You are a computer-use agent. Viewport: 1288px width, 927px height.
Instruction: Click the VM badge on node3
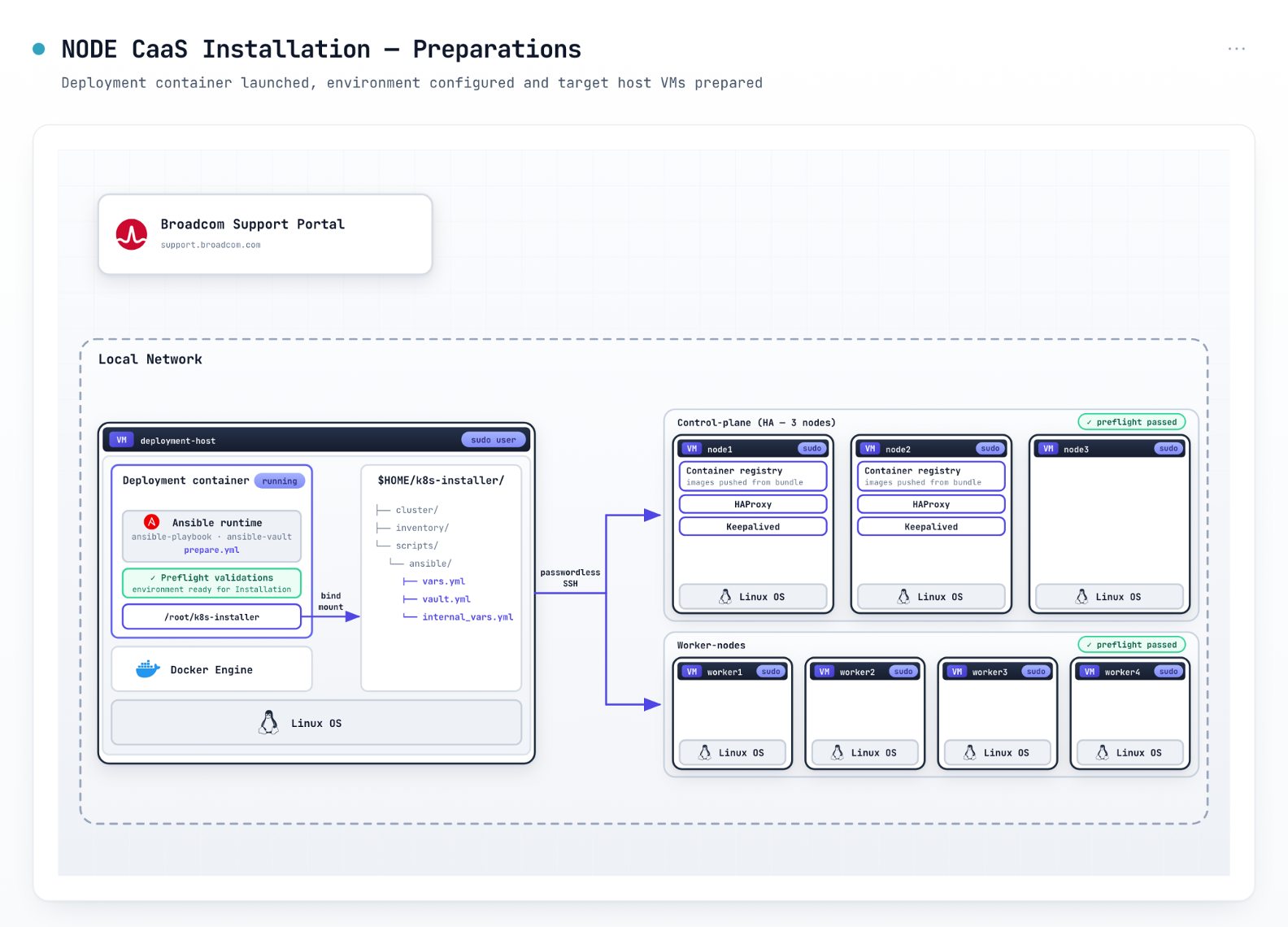coord(1048,449)
